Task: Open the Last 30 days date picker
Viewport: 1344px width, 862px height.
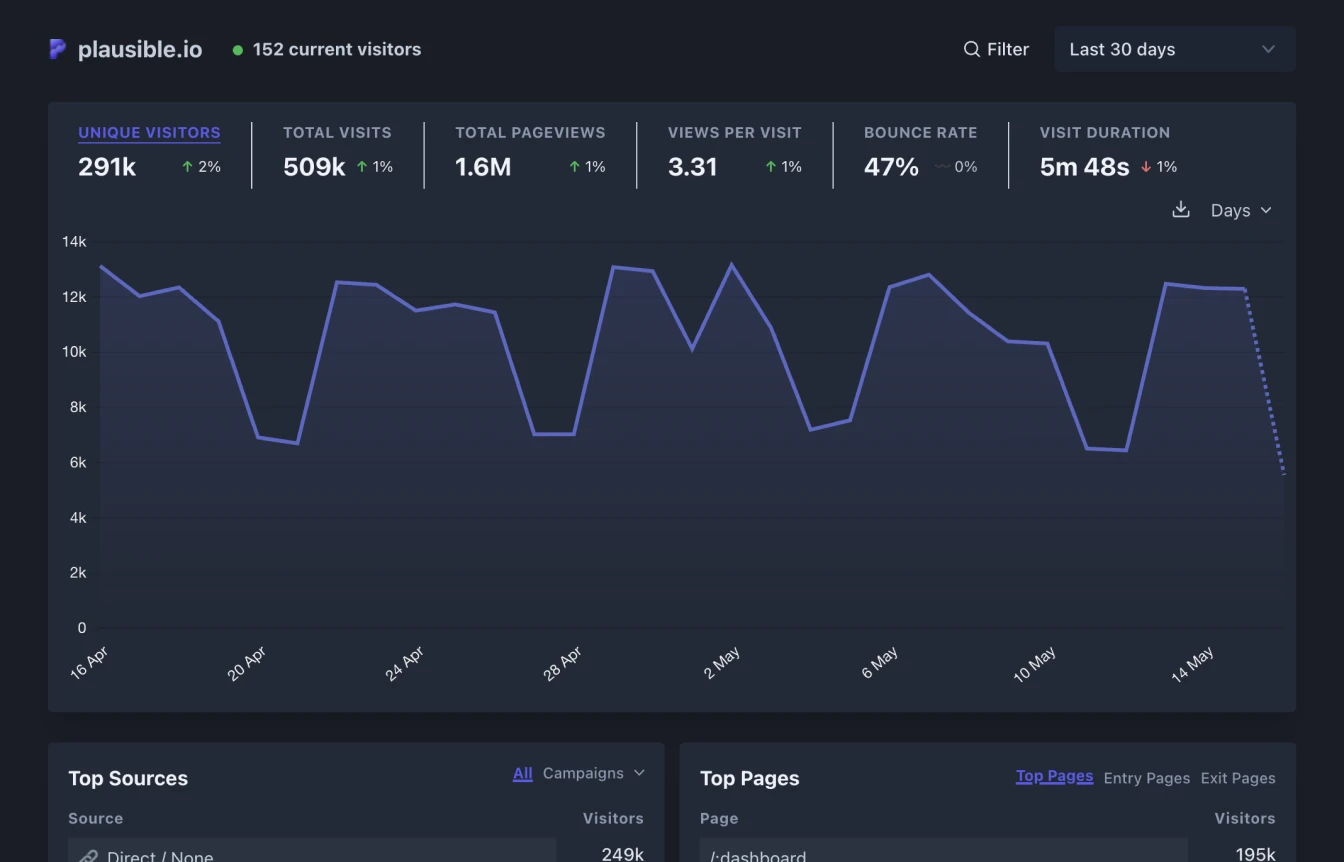Action: pos(1175,49)
